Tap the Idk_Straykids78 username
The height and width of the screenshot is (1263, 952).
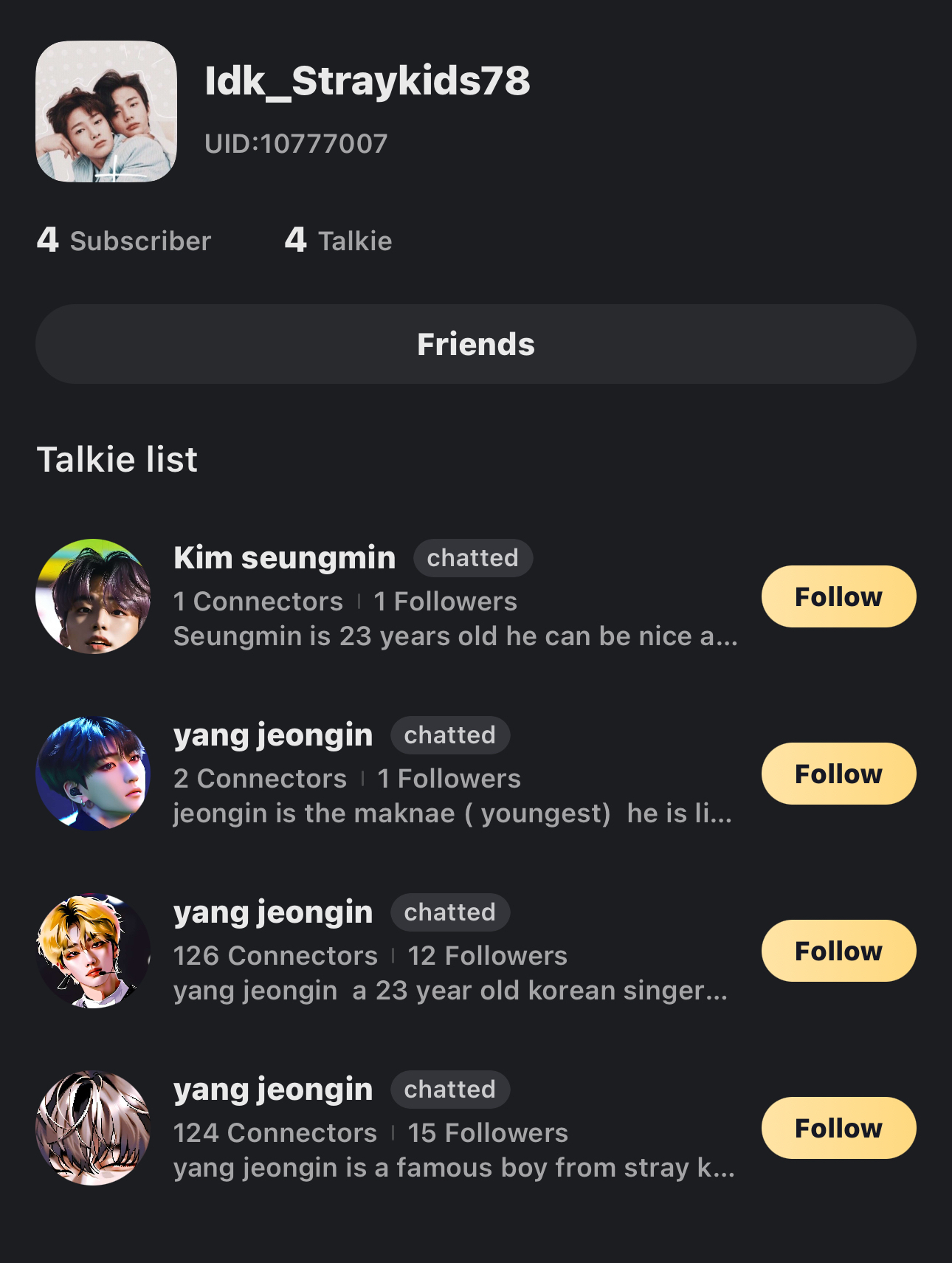coord(367,80)
